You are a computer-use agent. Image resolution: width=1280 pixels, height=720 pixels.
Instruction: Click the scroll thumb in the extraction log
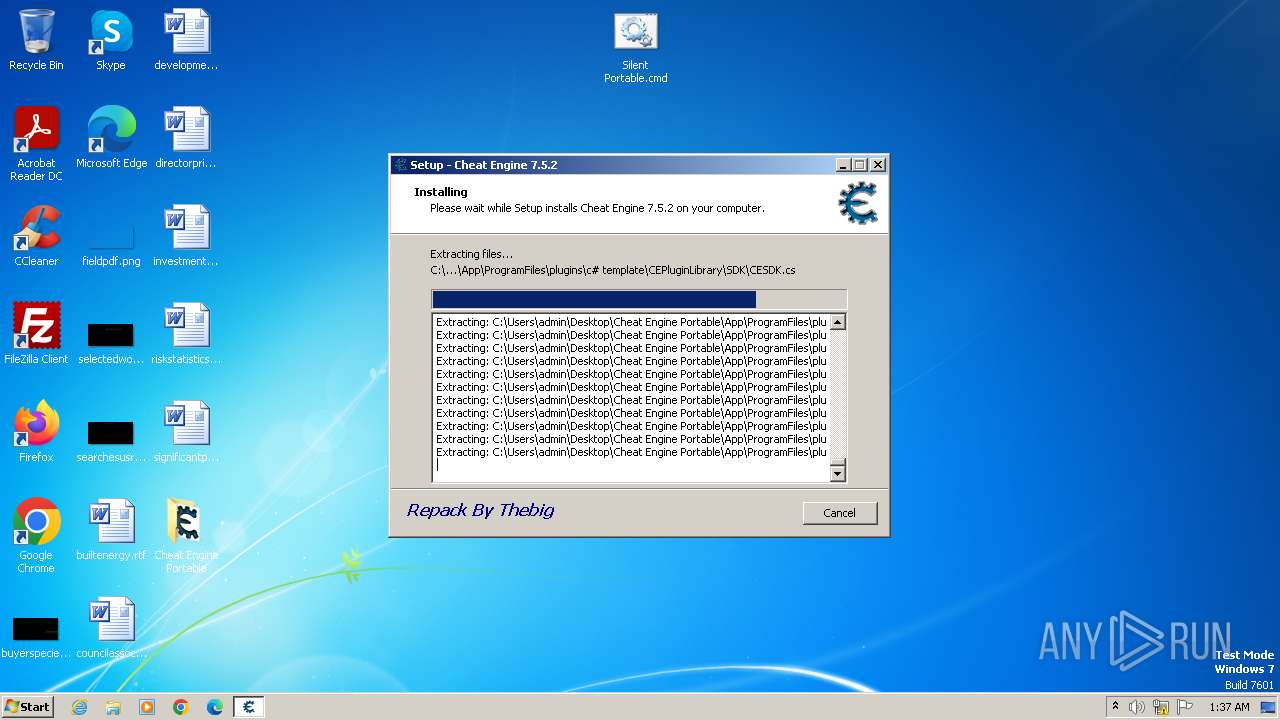[x=838, y=463]
